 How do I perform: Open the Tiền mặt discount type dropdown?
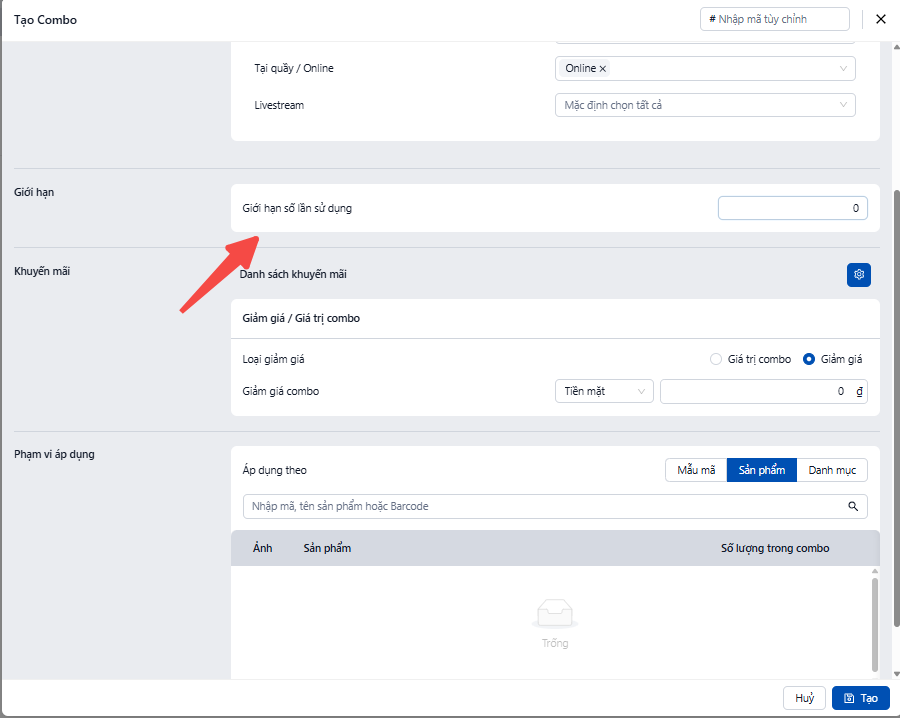tap(604, 392)
